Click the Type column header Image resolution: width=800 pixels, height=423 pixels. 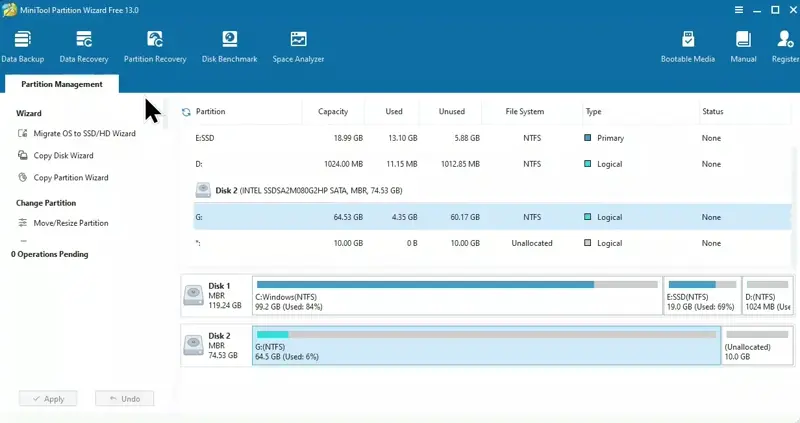(x=593, y=111)
